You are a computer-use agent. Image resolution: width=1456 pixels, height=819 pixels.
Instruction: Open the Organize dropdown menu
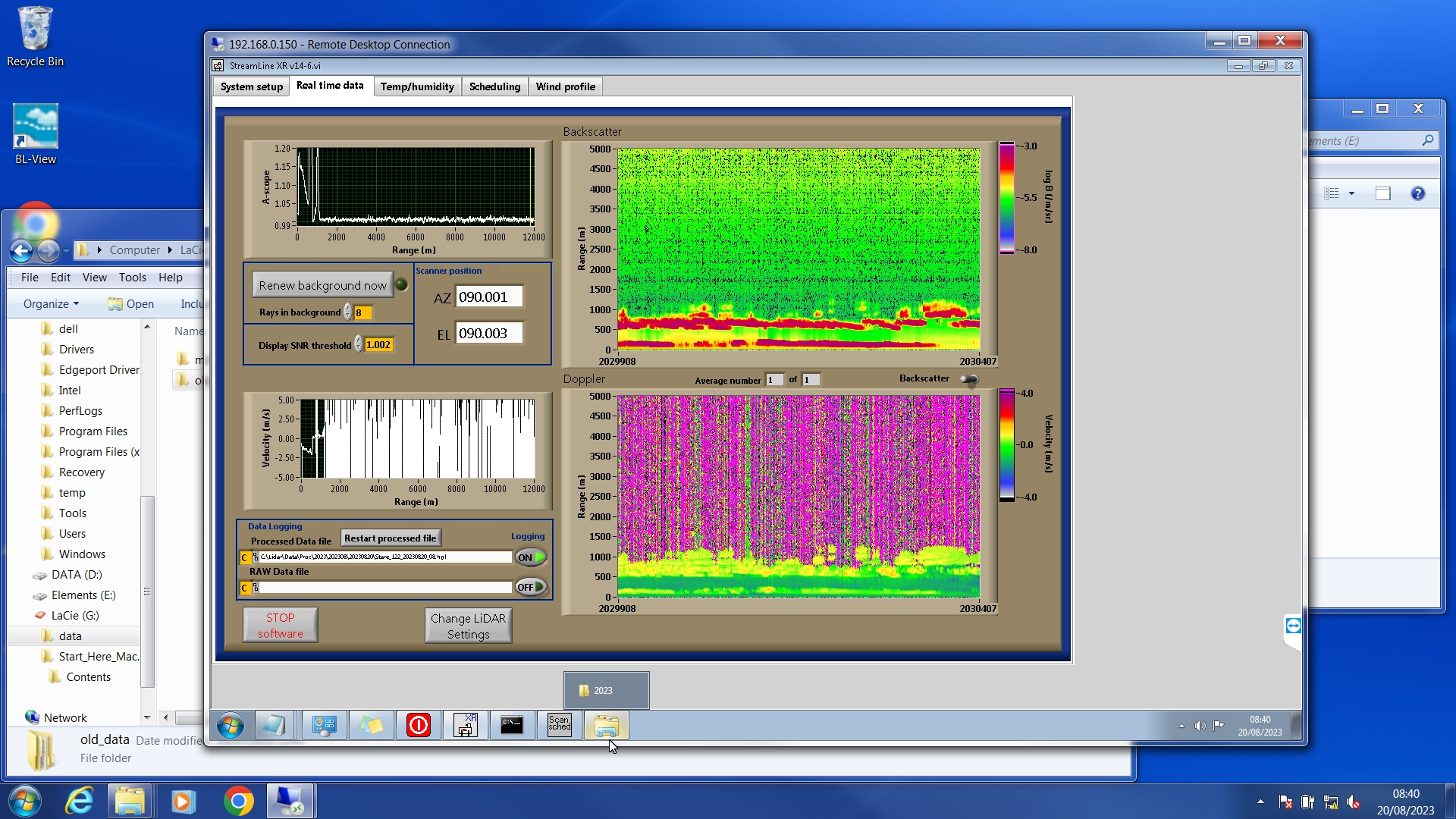coord(51,304)
